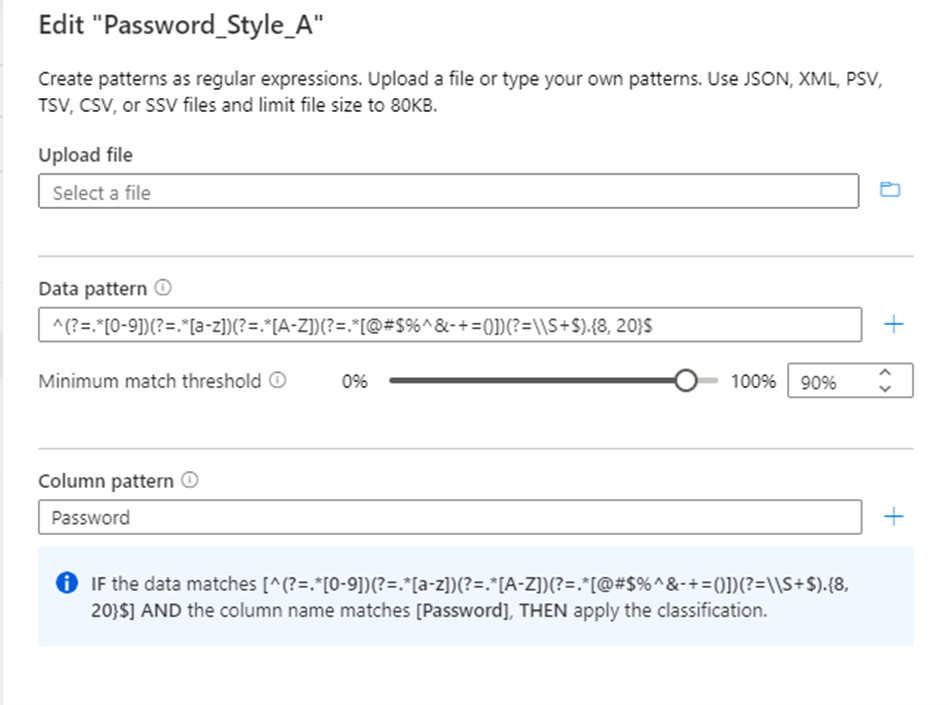Click the 100% label beside the slider
Image resolution: width=949 pixels, height=705 pixels.
752,382
